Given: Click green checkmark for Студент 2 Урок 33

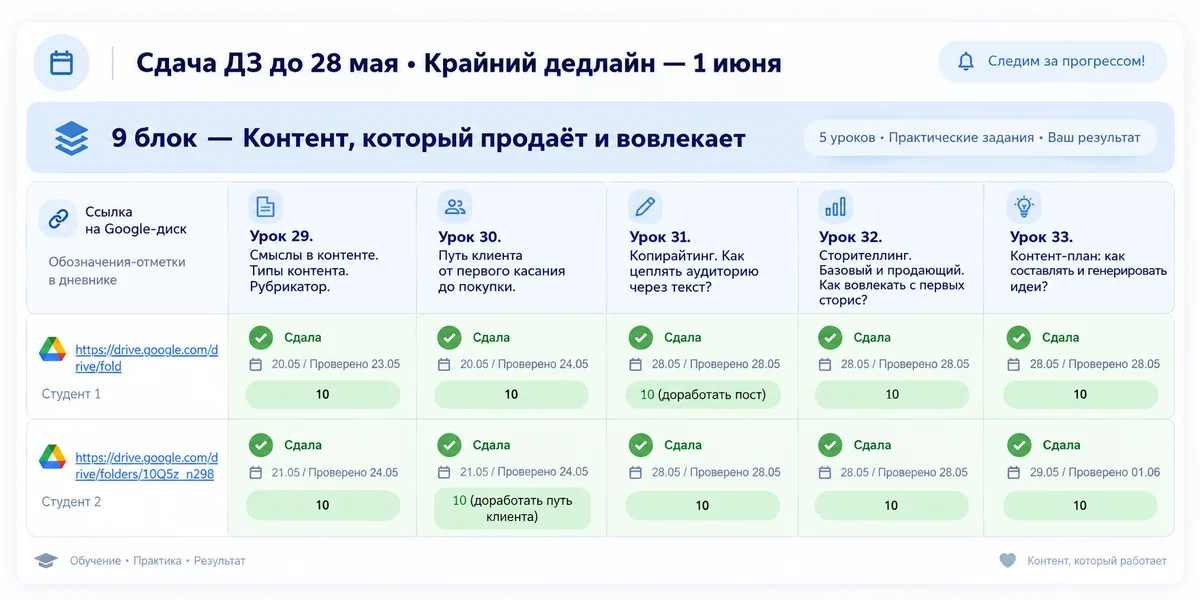Looking at the screenshot, I should tap(1018, 445).
